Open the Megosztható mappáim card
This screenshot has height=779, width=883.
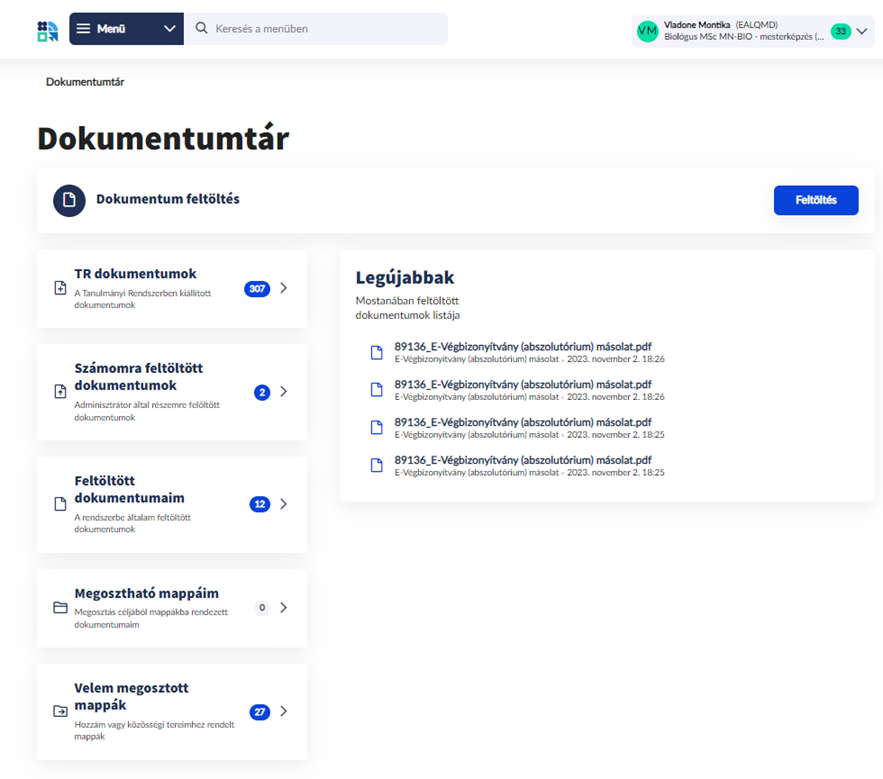pyautogui.click(x=146, y=594)
